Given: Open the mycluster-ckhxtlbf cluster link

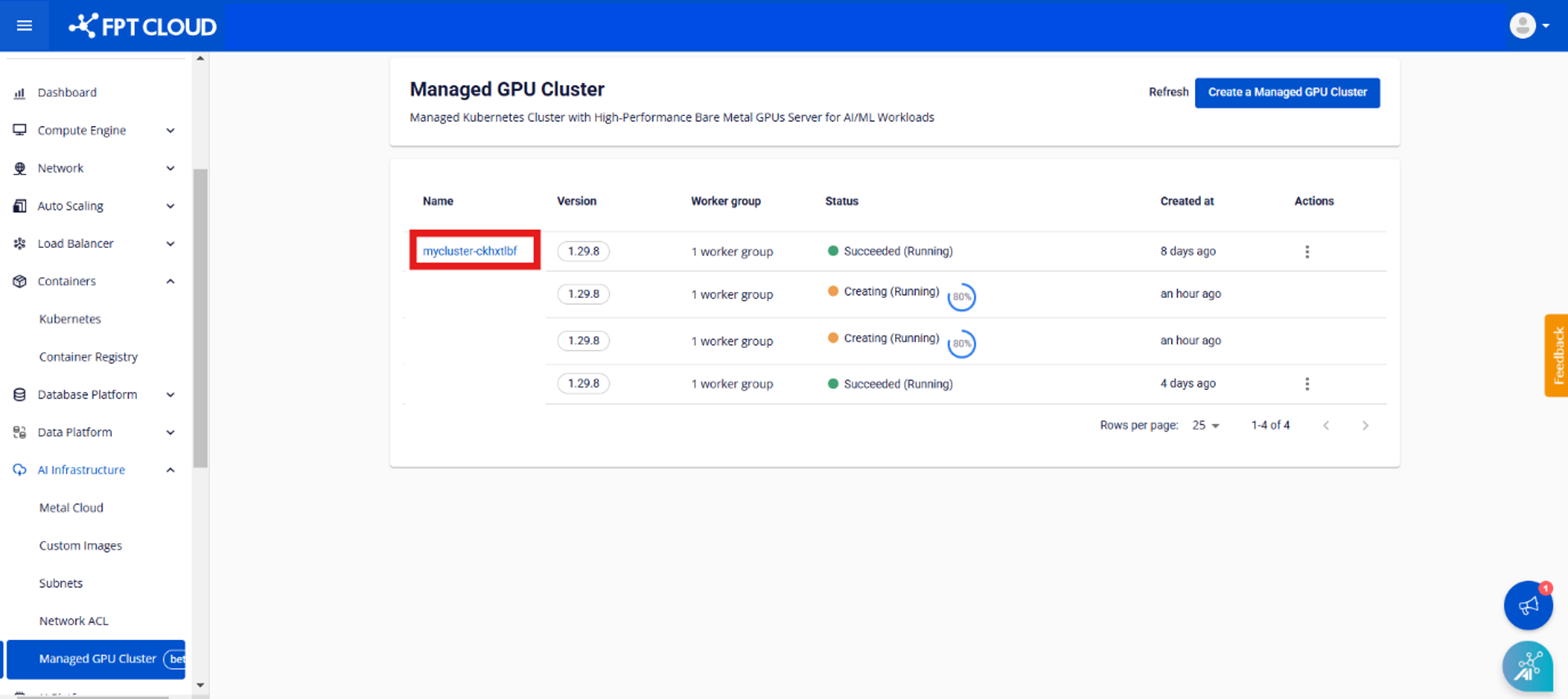Looking at the screenshot, I should [x=470, y=251].
